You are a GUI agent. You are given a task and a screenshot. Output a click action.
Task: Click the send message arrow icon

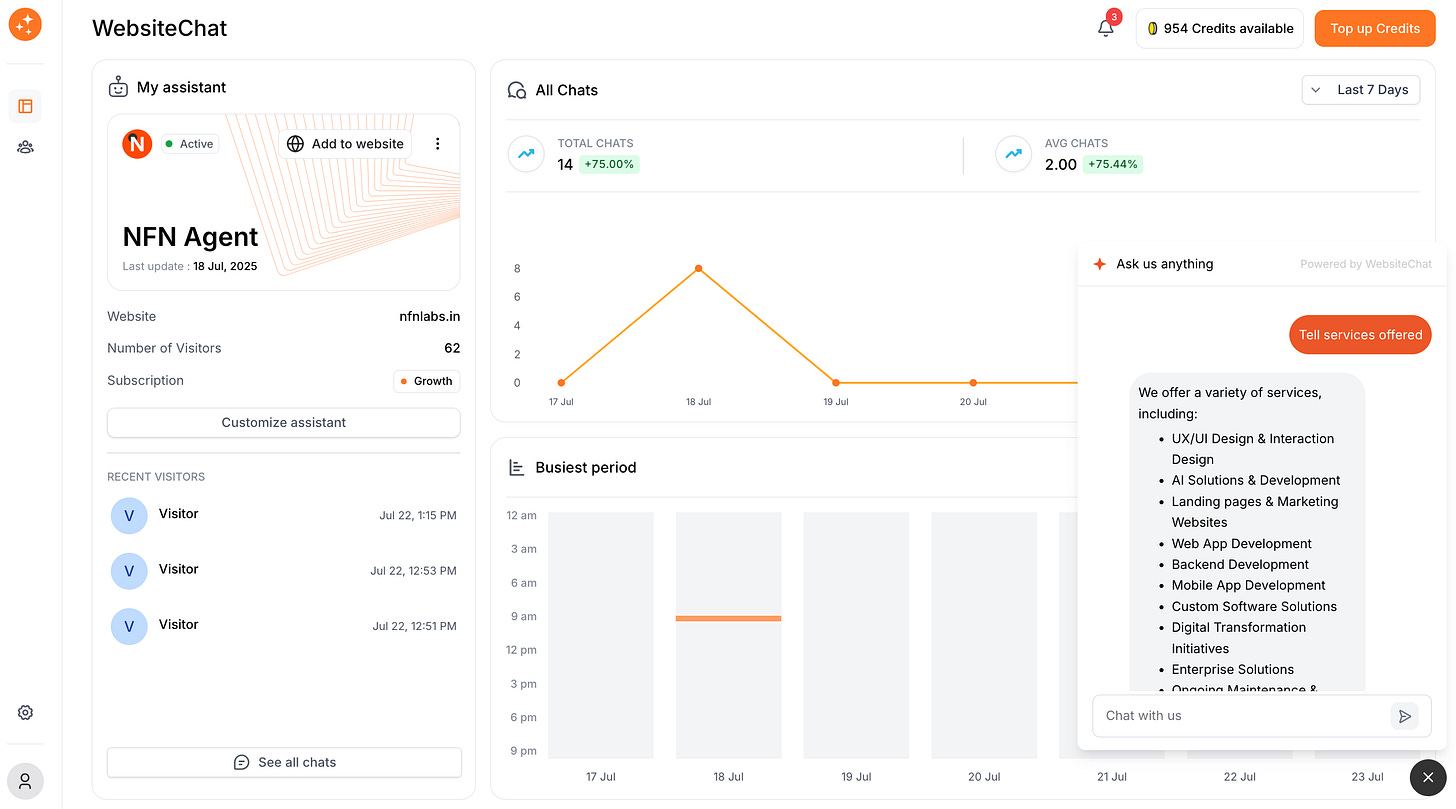[x=1404, y=716]
